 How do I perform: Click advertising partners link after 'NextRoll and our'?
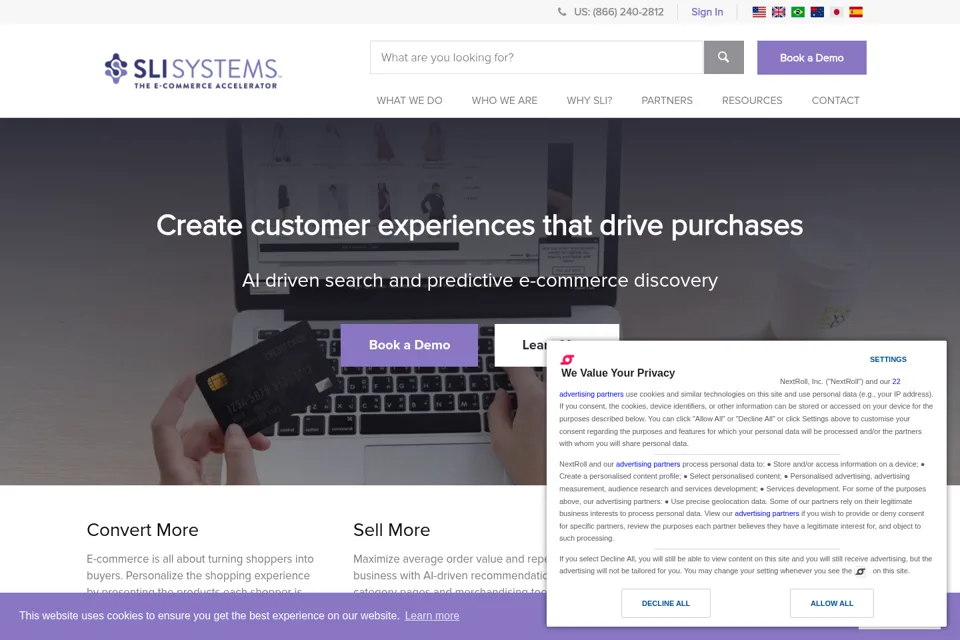[x=648, y=464]
